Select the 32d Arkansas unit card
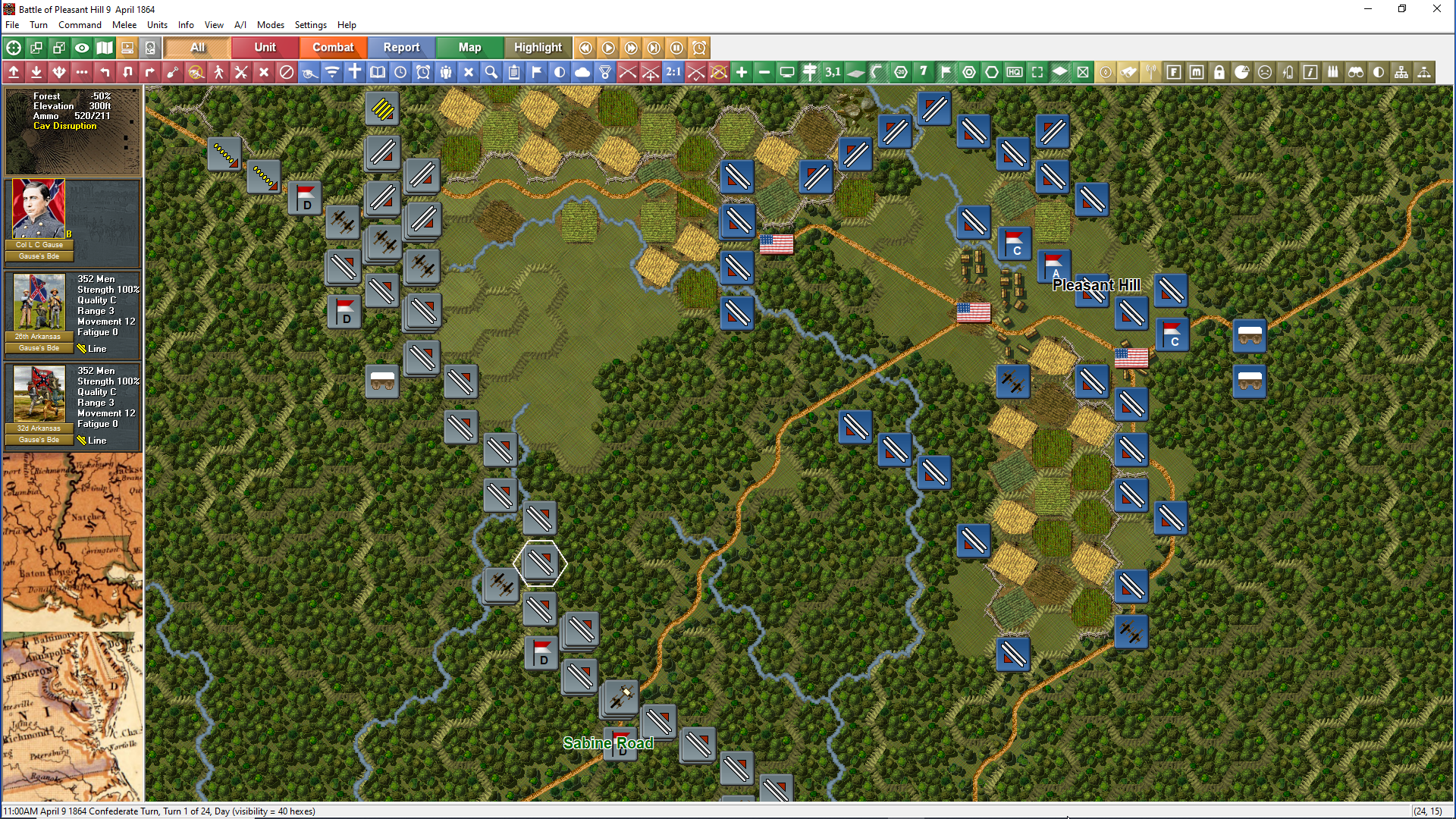This screenshot has height=819, width=1456. point(72,406)
